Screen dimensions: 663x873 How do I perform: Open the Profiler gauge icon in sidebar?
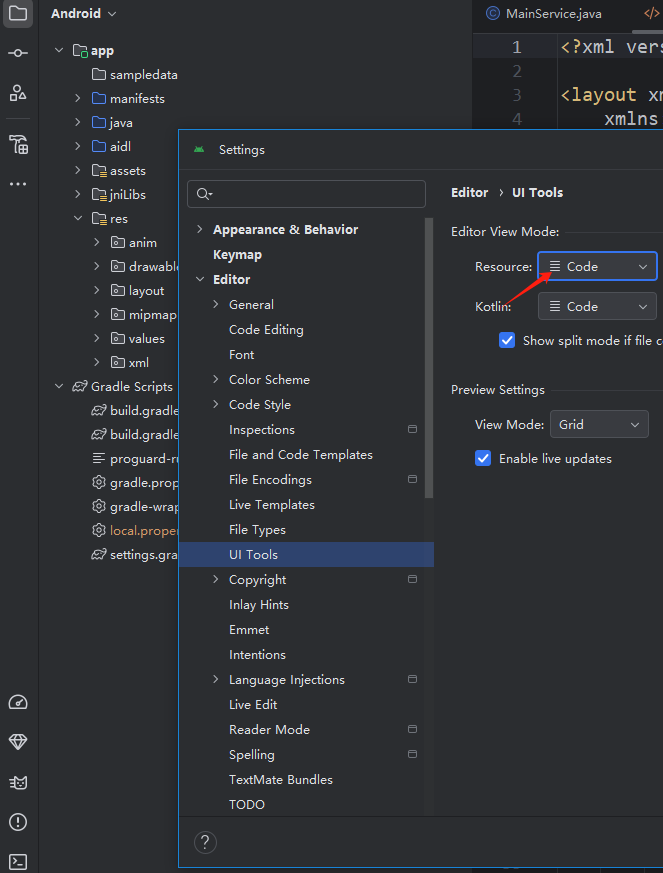18,702
